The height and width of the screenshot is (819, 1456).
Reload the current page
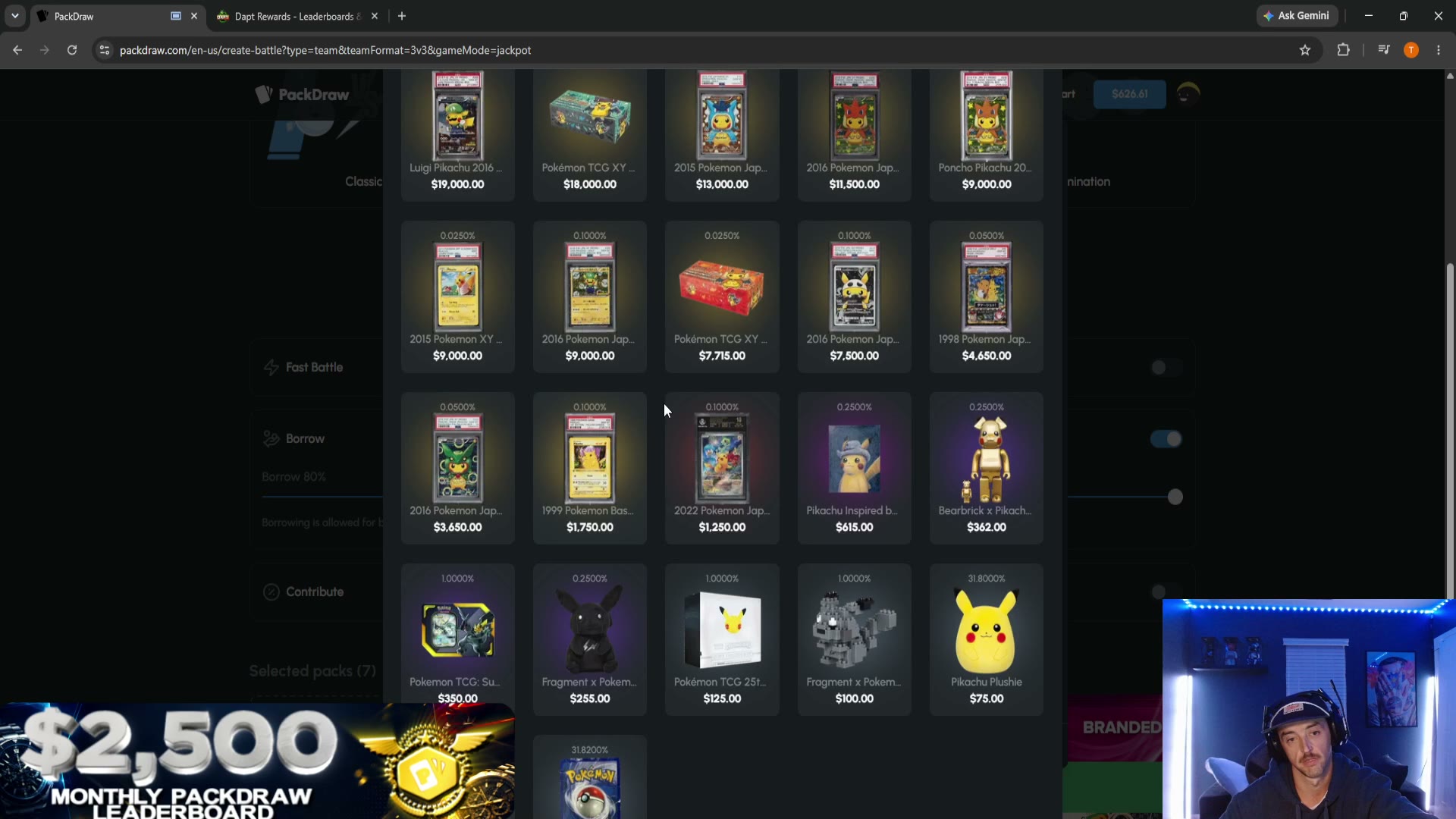[x=72, y=50]
